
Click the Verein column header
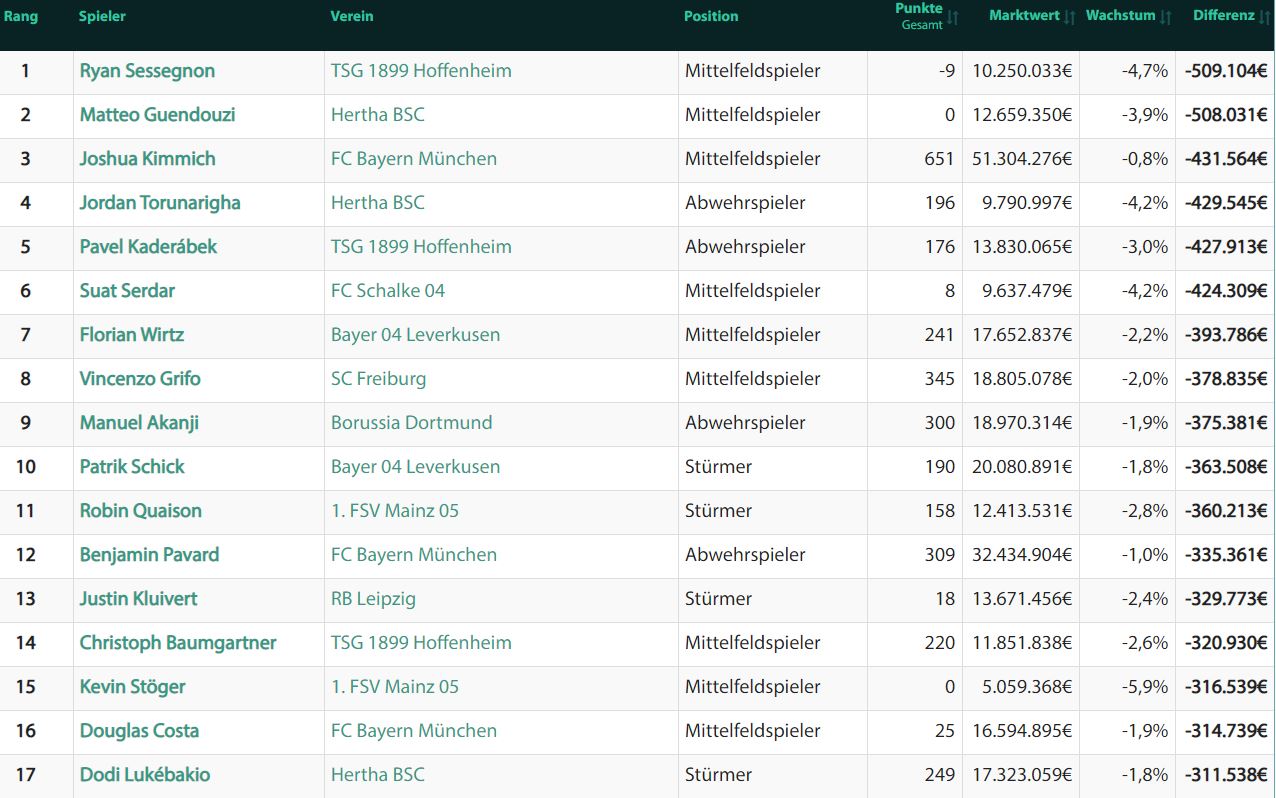[351, 16]
